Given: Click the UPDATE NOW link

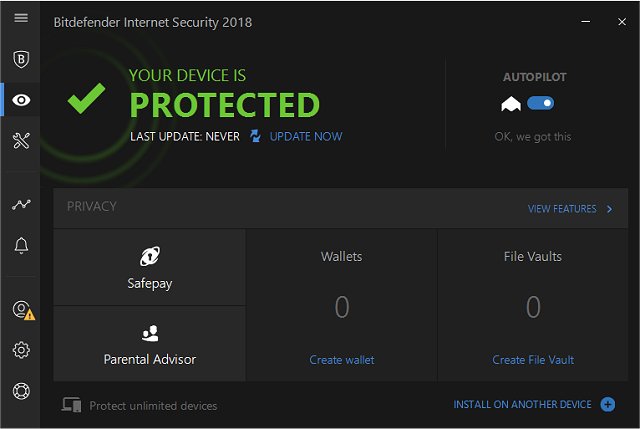Looking at the screenshot, I should point(305,136).
